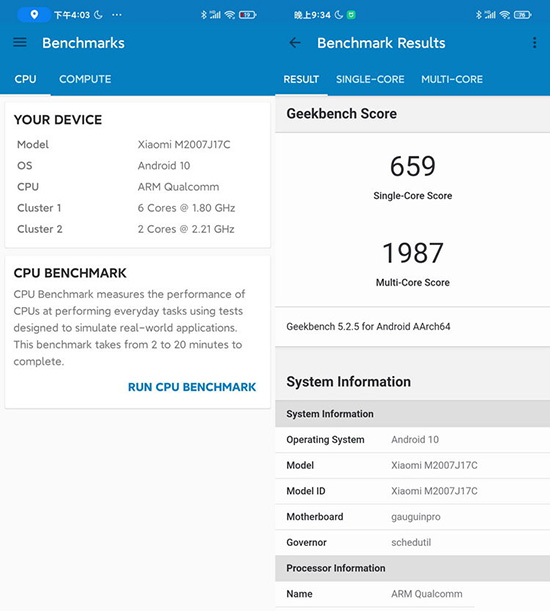Select the CPU tab
550x611 pixels.
pyautogui.click(x=25, y=79)
